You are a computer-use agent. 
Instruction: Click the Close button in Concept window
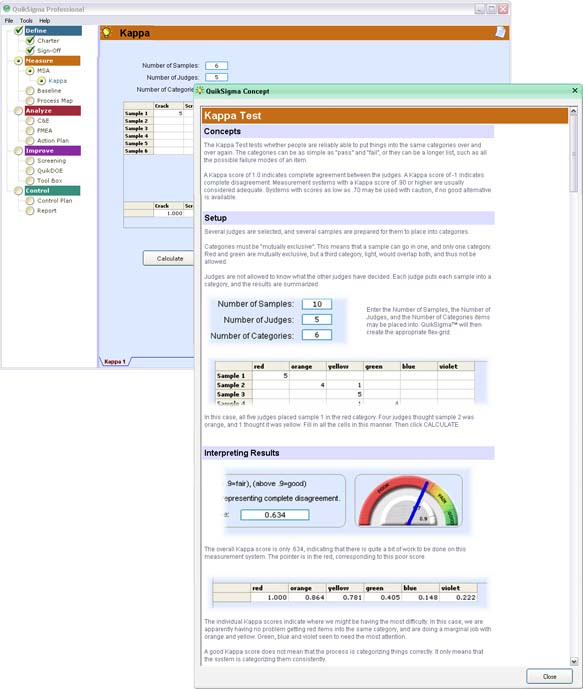[549, 676]
